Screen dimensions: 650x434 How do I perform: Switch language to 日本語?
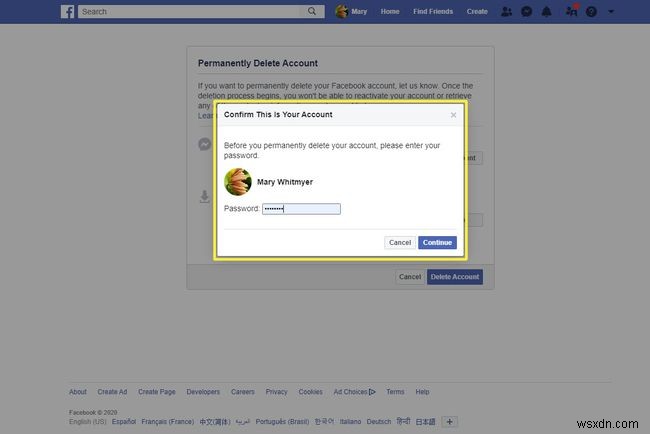pos(425,422)
